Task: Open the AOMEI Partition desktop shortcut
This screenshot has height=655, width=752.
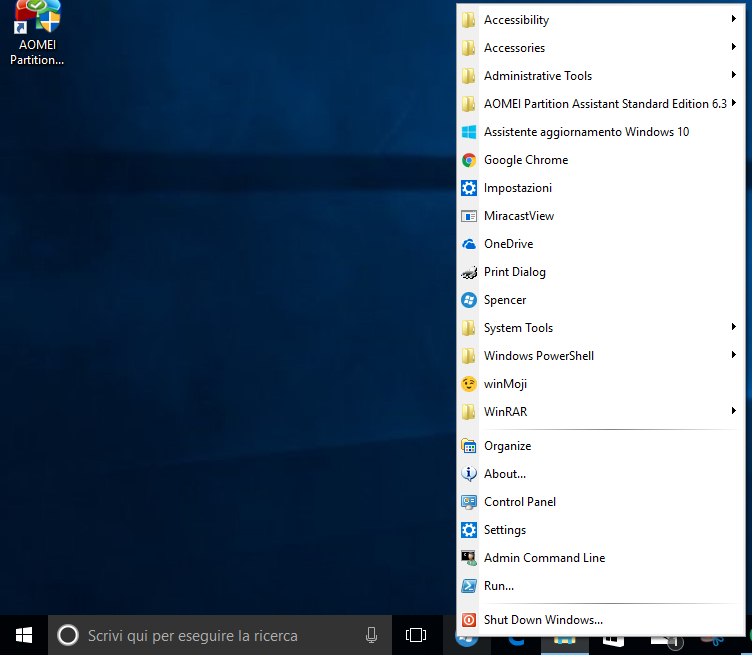Action: 37,33
